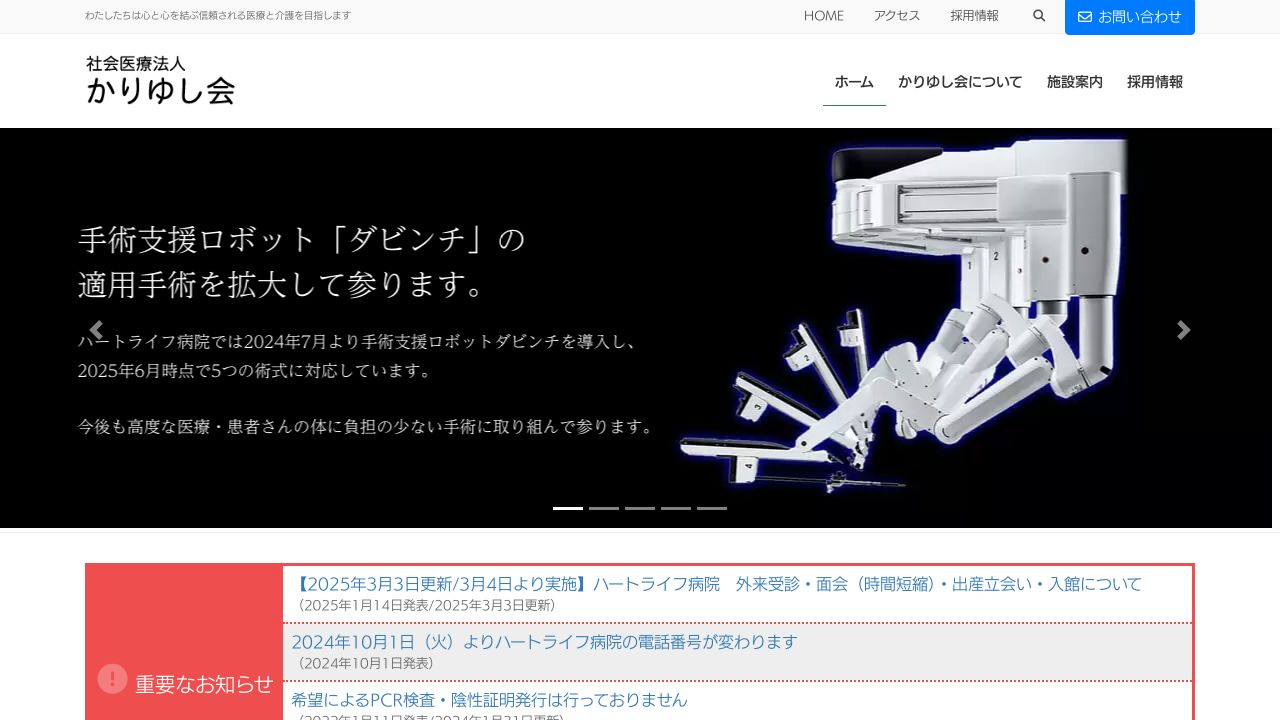Advance to next carousel slide arrow
This screenshot has height=720, width=1280.
pos(1183,330)
